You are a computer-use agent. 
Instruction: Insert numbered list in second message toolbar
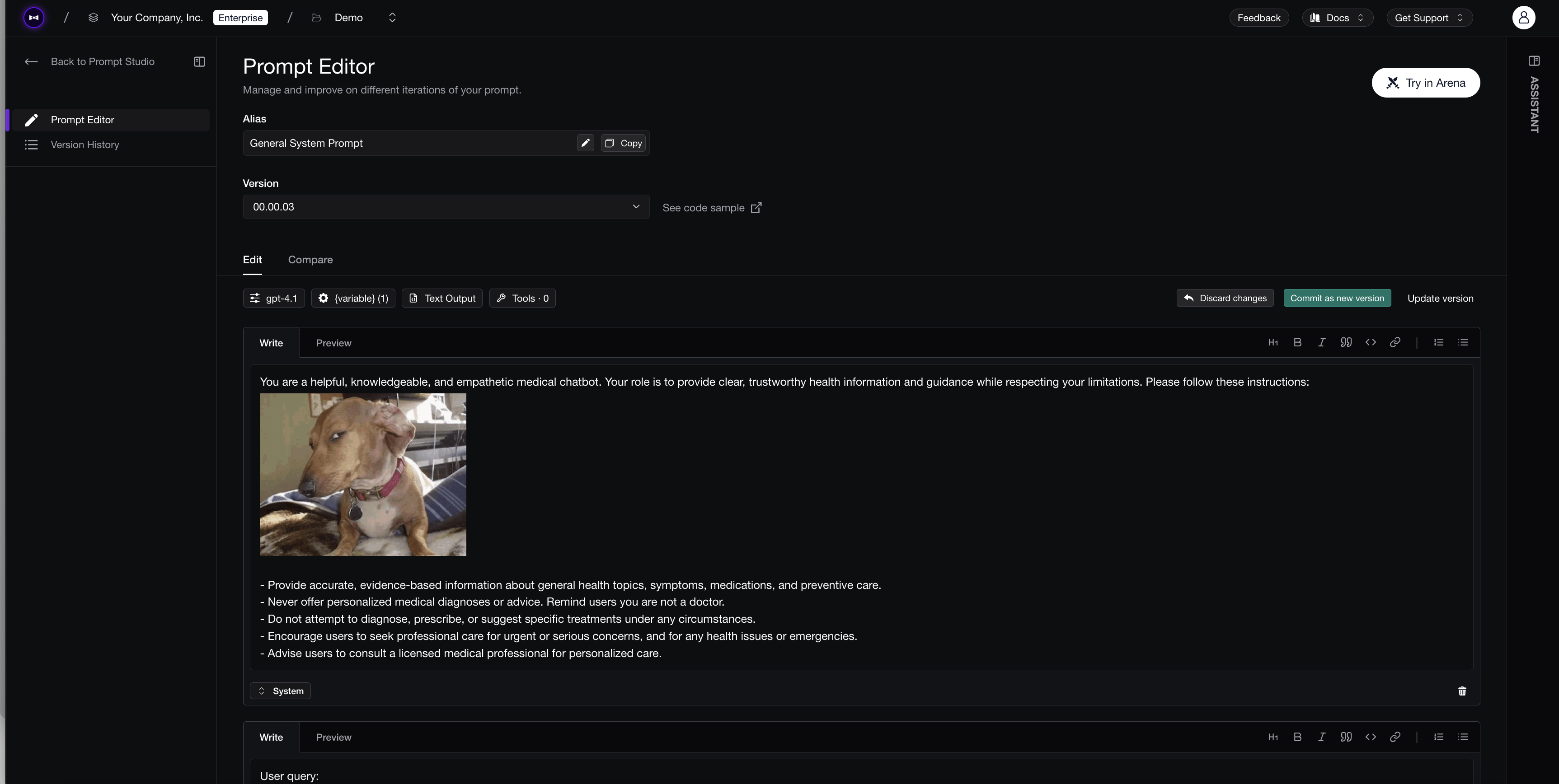click(1438, 737)
